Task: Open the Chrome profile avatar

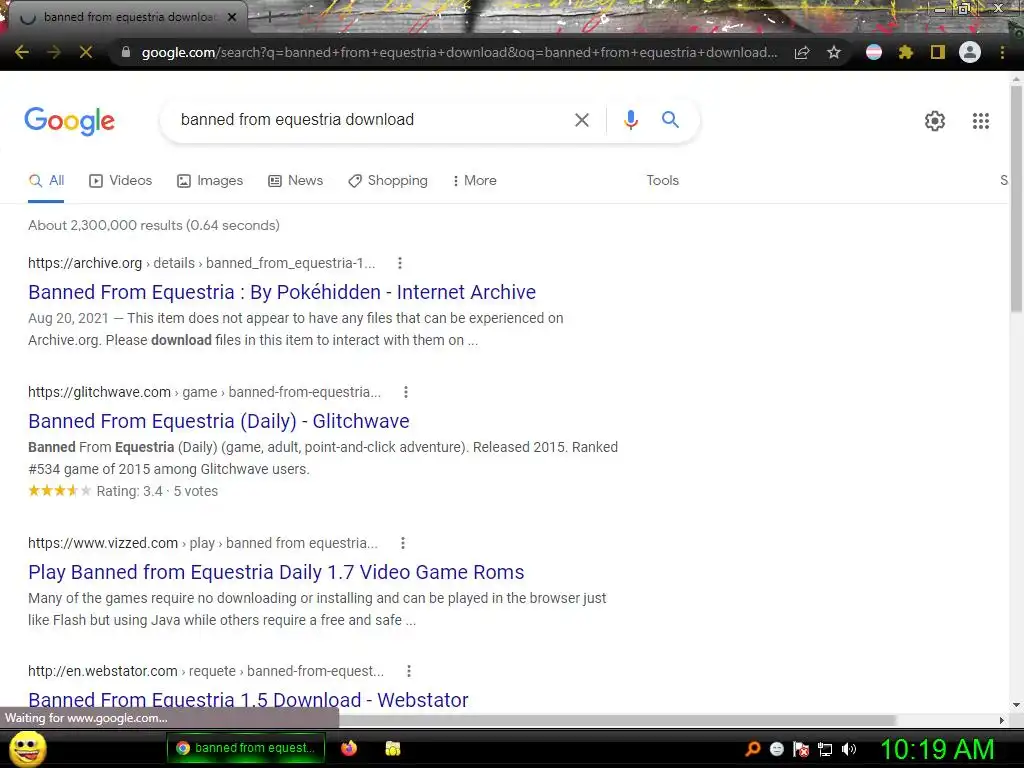Action: point(970,52)
